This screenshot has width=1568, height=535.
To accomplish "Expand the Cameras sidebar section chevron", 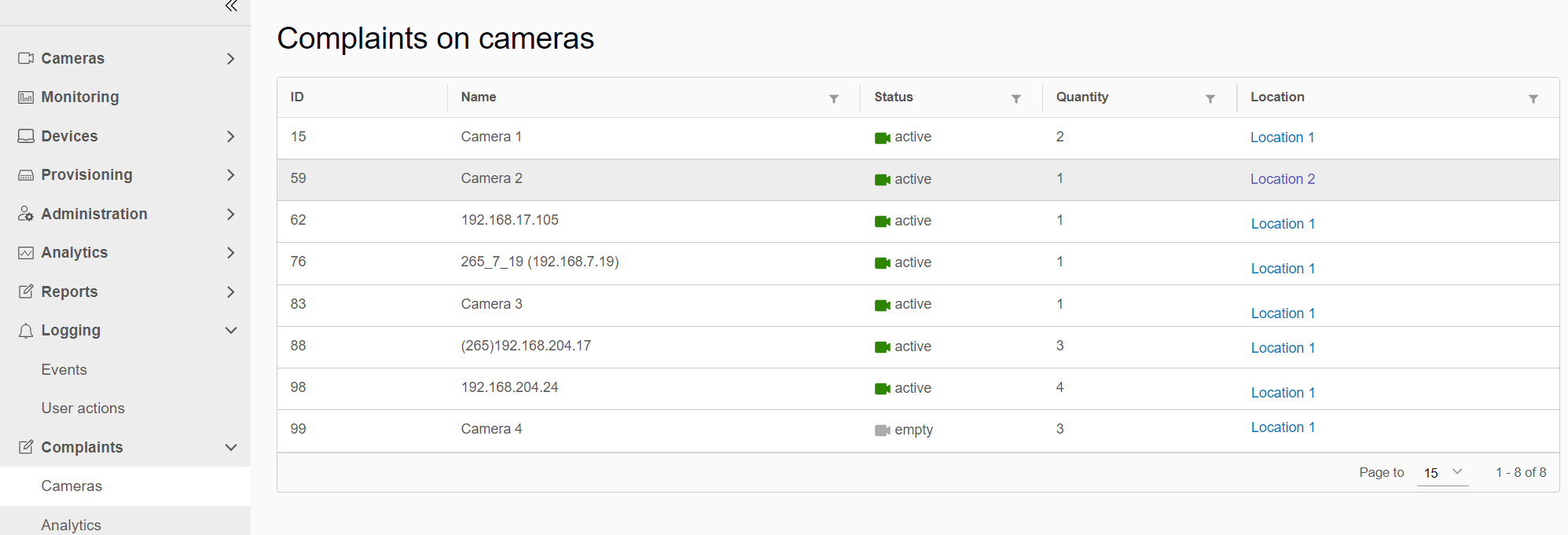I will pos(230,59).
